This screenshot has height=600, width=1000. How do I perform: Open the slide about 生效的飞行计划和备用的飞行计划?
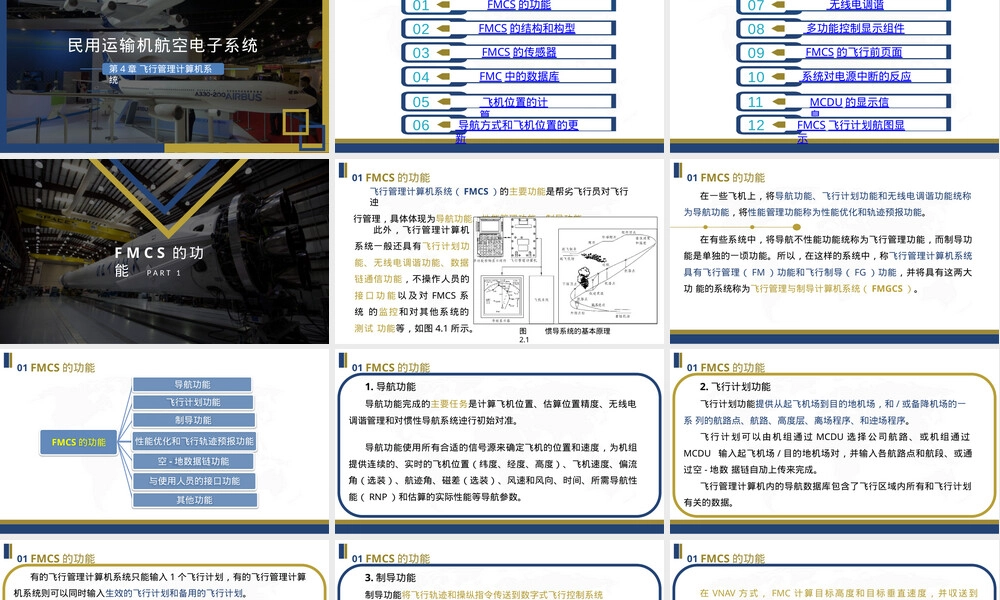click(x=164, y=571)
